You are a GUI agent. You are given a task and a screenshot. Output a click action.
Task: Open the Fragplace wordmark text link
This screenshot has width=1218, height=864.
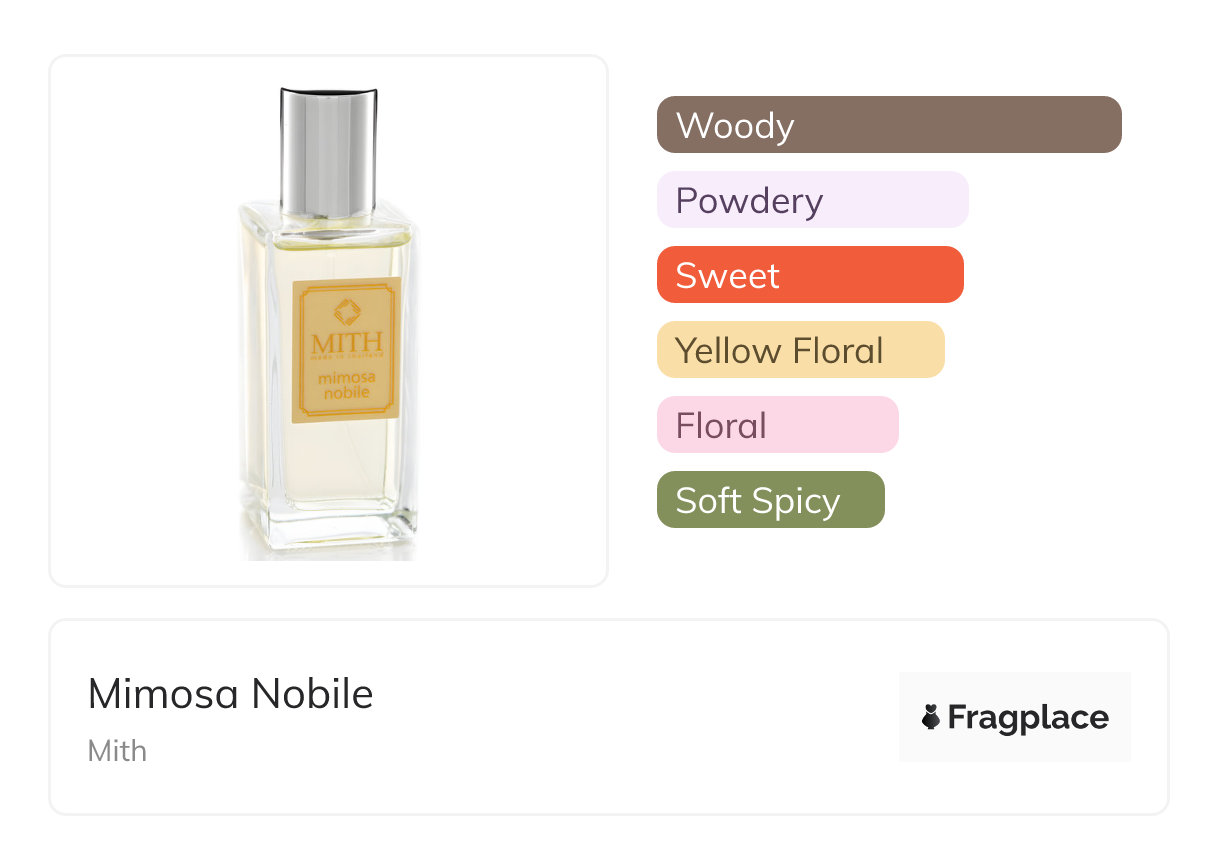pos(1028,718)
